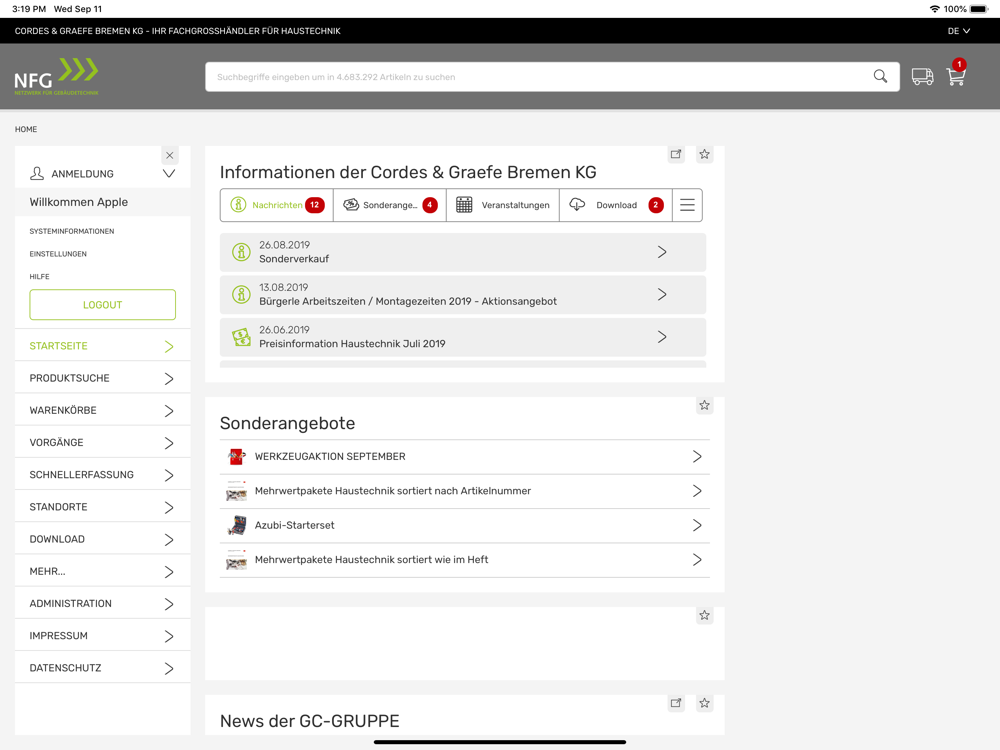Open the shopping cart icon

[956, 77]
